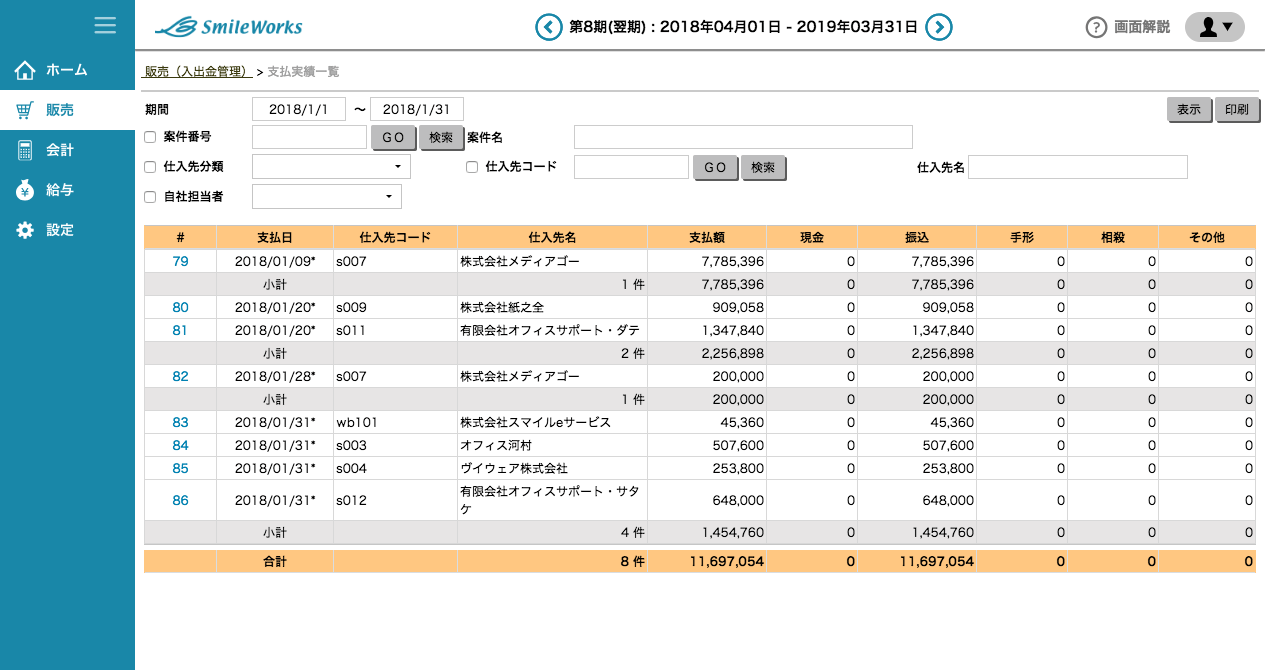
Task: Click the GO button beside 案件番号
Action: (394, 138)
